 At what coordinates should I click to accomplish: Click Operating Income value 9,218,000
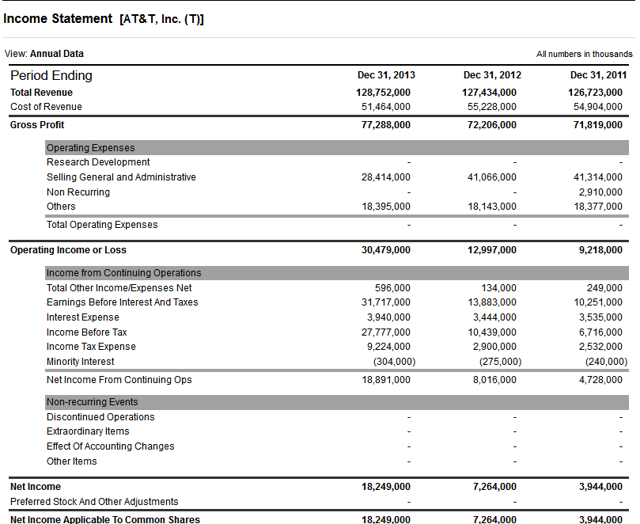(600, 250)
